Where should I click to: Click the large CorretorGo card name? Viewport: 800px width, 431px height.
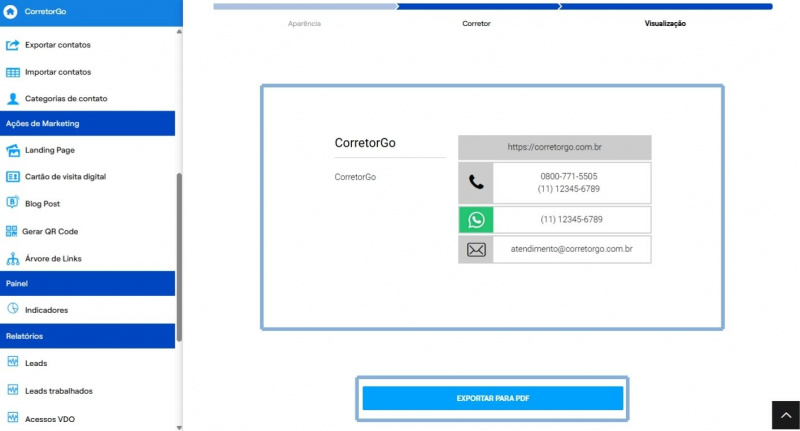click(x=365, y=143)
